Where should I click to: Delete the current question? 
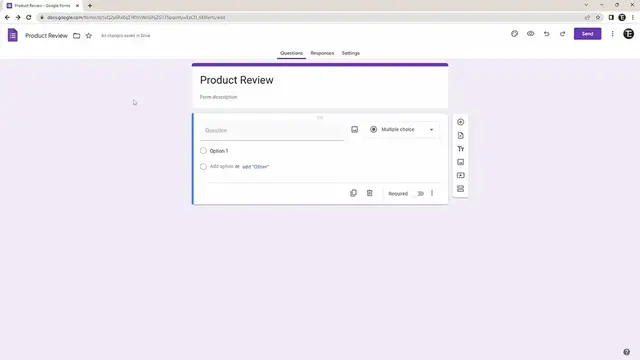tap(369, 193)
